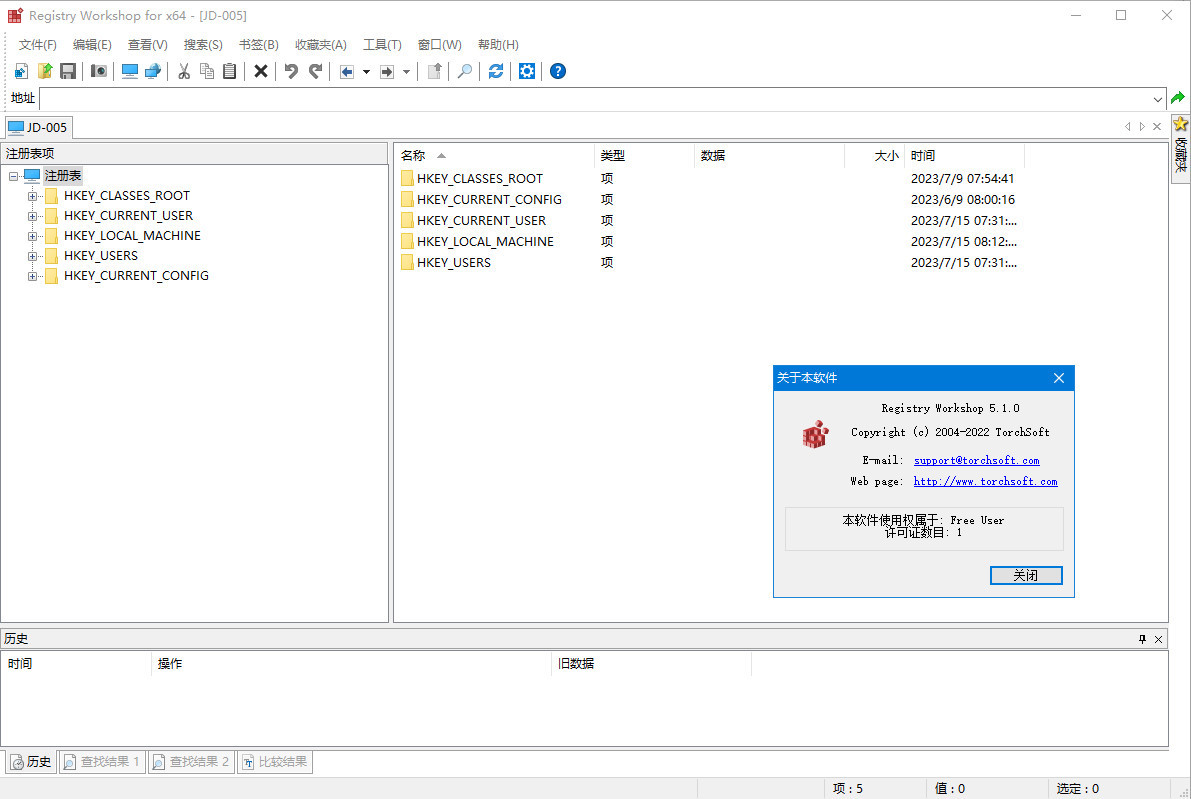Close the JD-005 document tab X

1157,127
